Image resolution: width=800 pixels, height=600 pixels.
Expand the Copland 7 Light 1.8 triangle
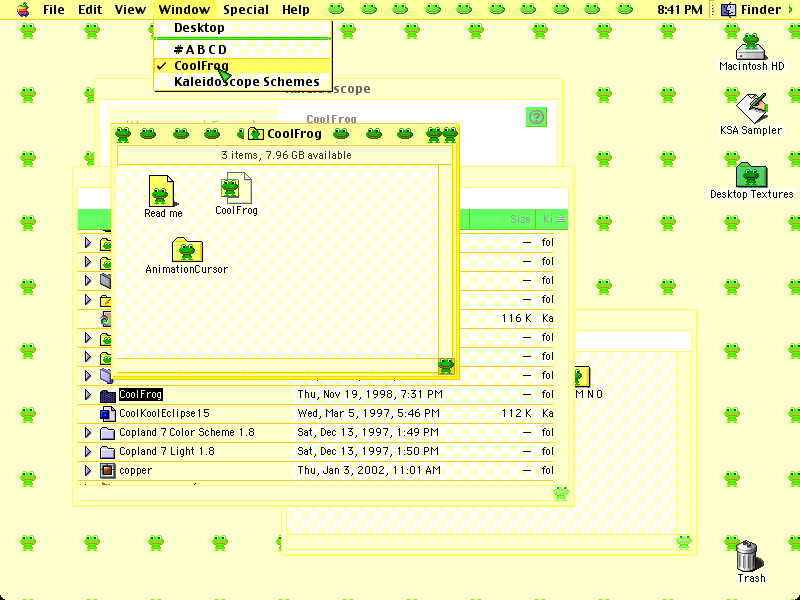click(x=88, y=452)
